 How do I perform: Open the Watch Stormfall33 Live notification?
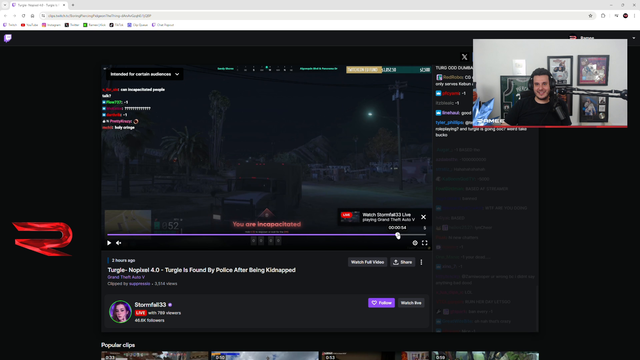click(378, 217)
